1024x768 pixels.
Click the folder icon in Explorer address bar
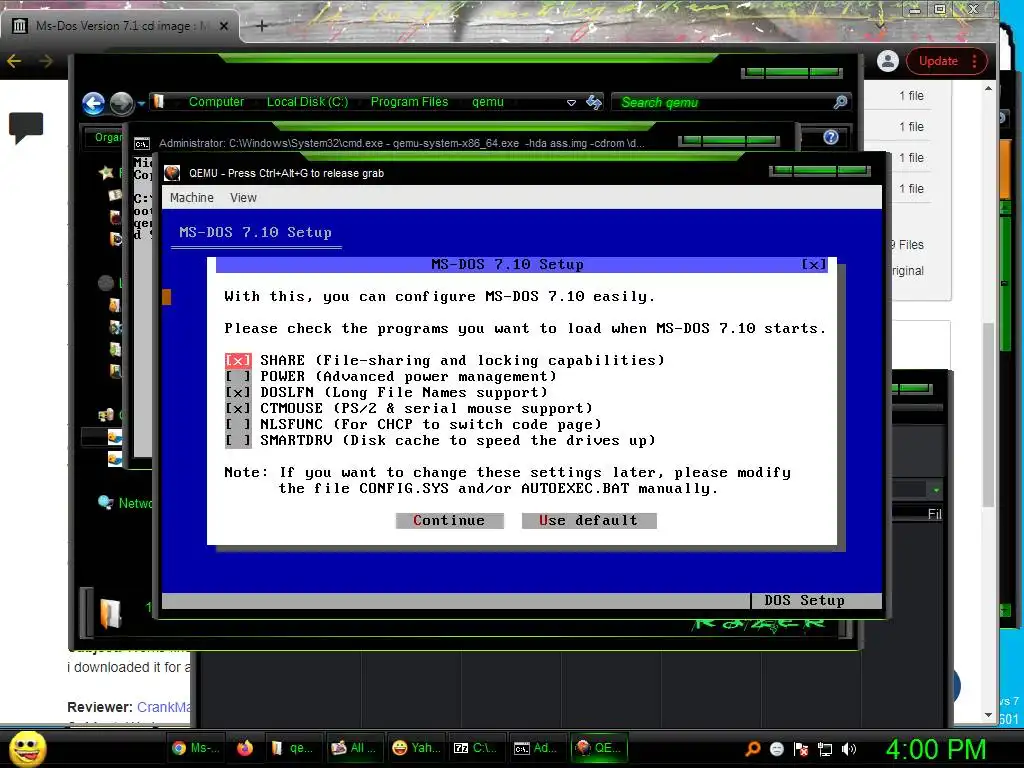coord(159,101)
